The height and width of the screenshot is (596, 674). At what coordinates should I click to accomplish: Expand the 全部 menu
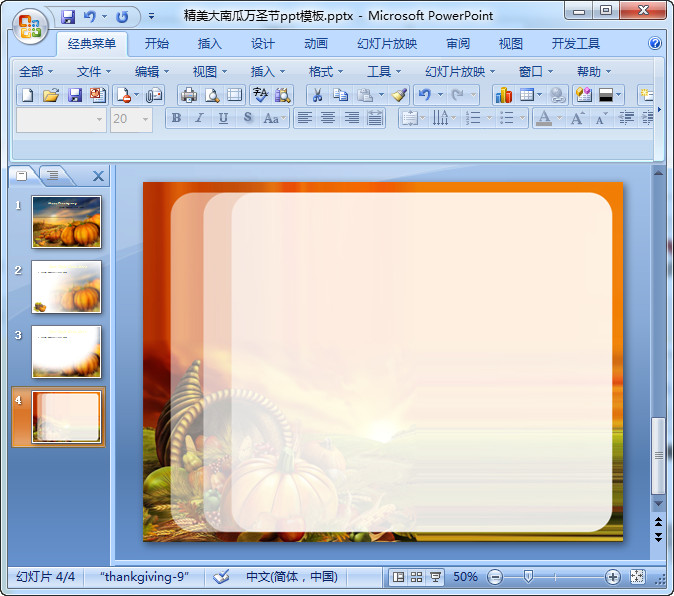(x=35, y=71)
